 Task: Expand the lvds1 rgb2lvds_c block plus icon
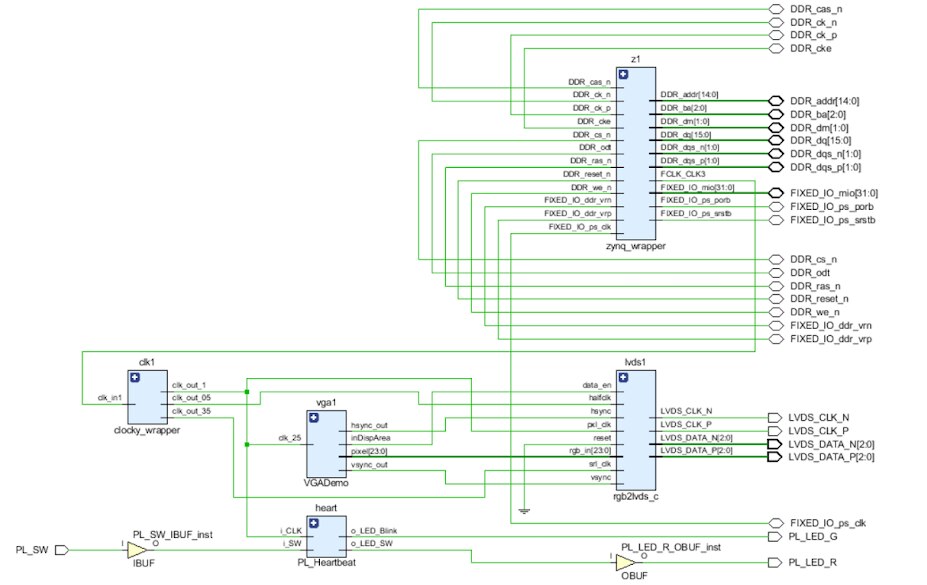[x=623, y=378]
